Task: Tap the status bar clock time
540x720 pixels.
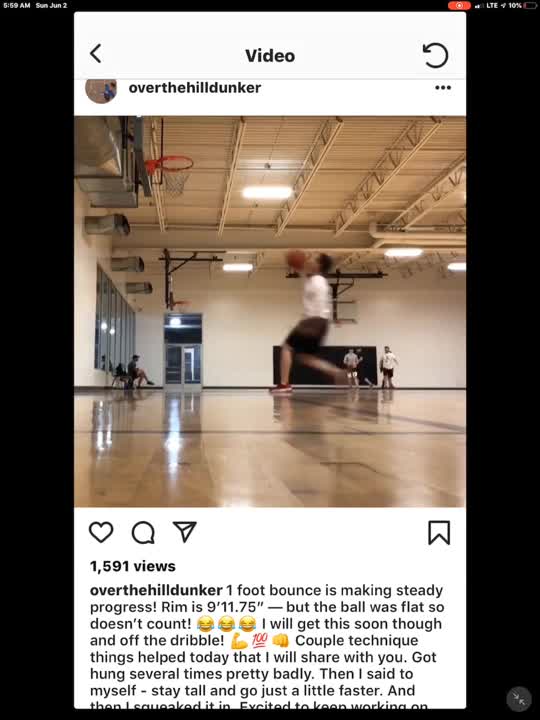Action: coord(17,6)
